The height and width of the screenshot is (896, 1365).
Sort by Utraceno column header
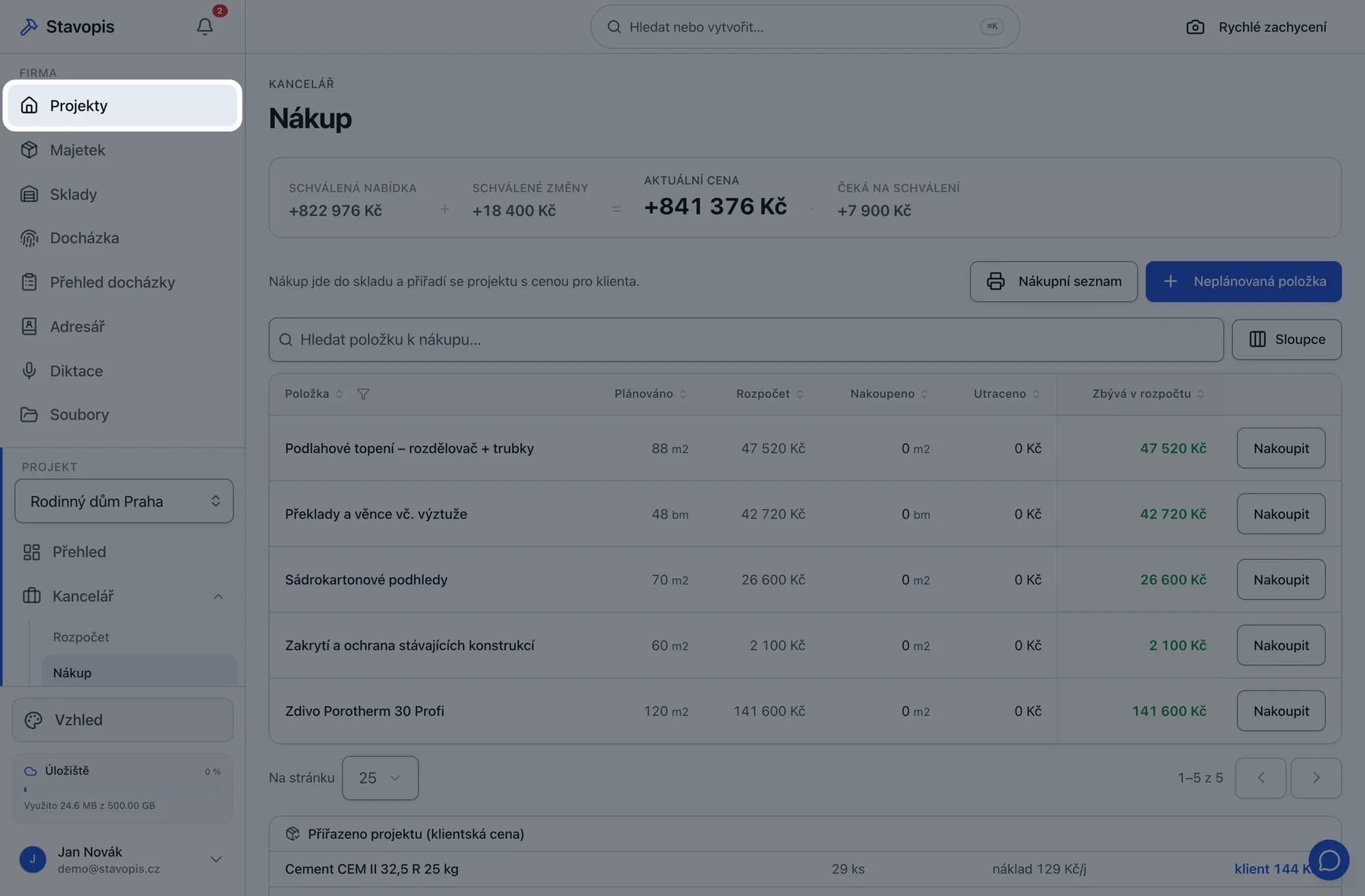tap(1007, 394)
